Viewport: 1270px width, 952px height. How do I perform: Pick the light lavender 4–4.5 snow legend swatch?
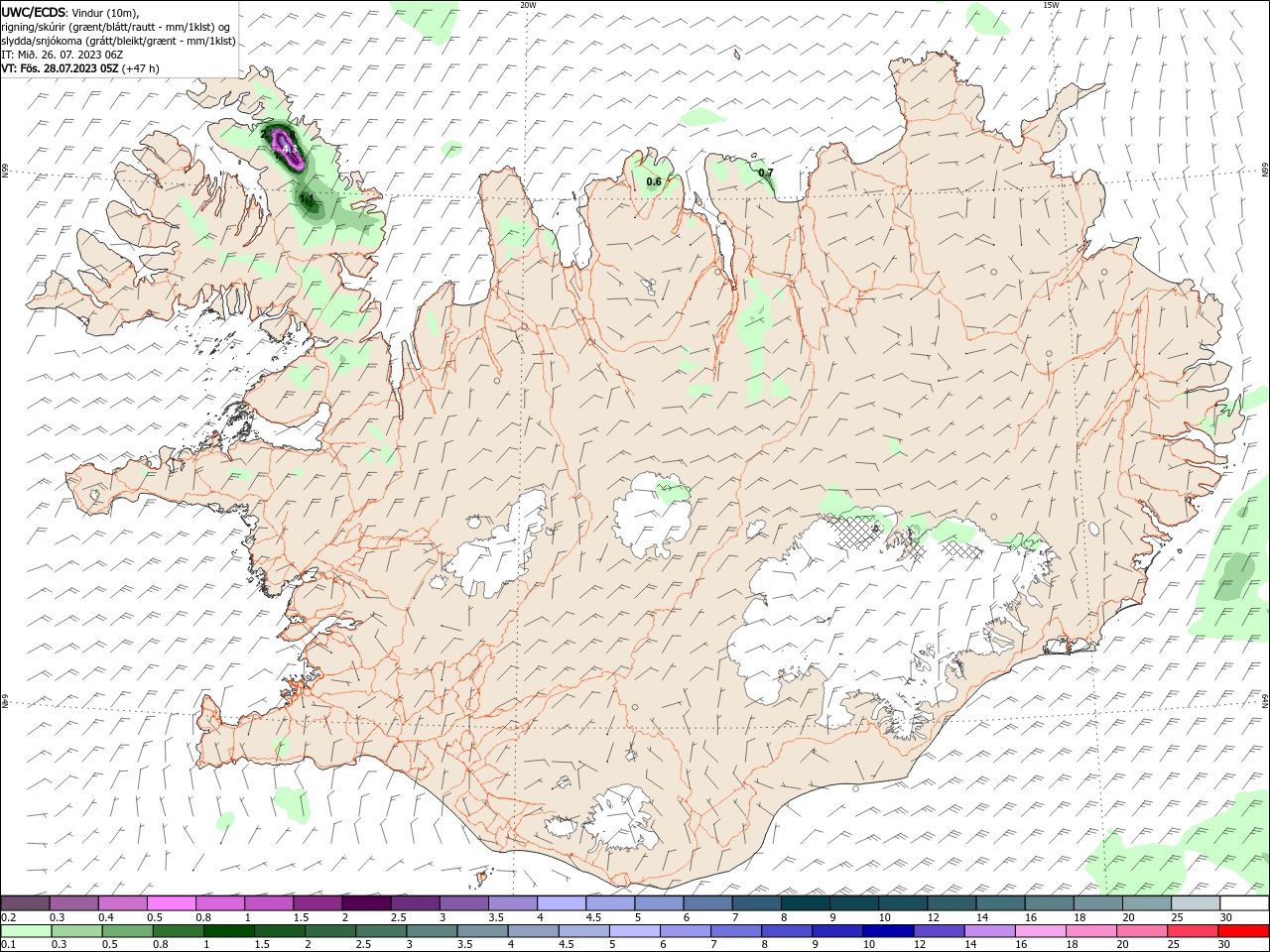click(x=562, y=903)
